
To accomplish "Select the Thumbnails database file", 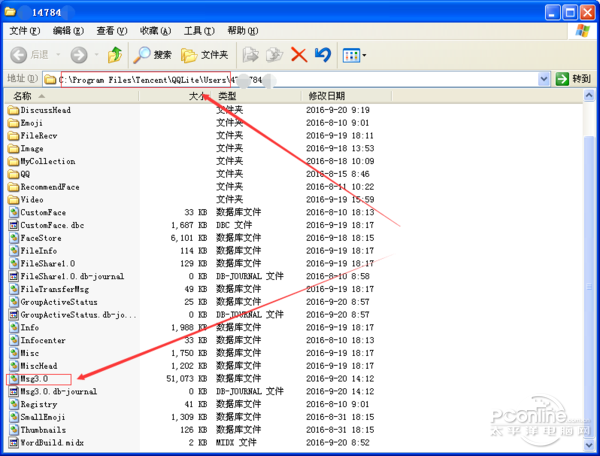I will click(x=42, y=429).
